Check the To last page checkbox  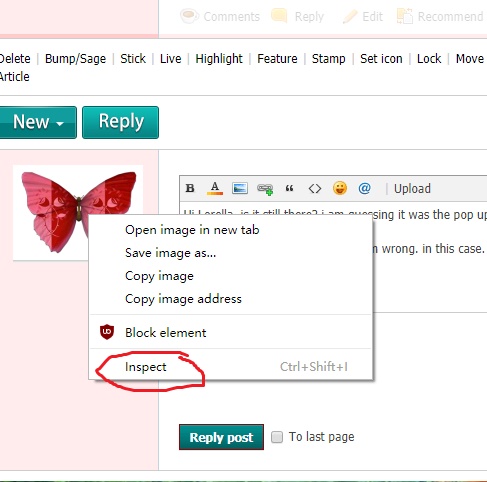point(277,437)
